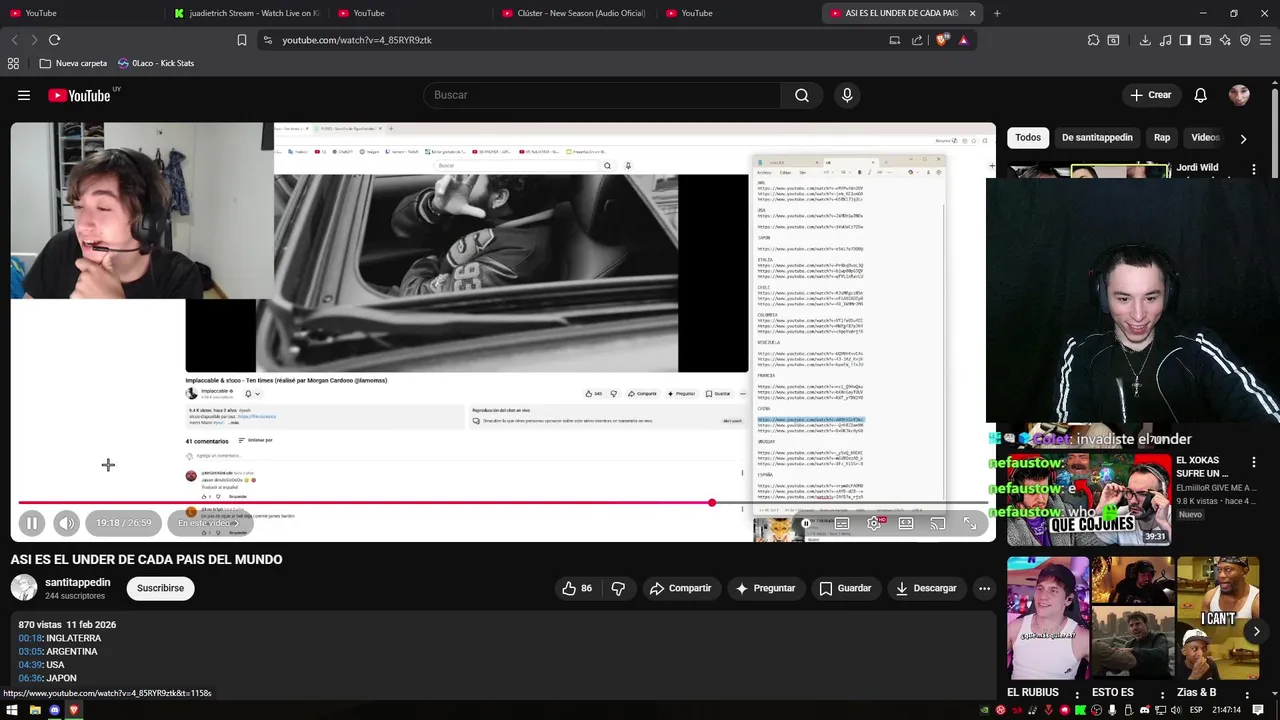Click the YouTube search input field

coord(603,95)
